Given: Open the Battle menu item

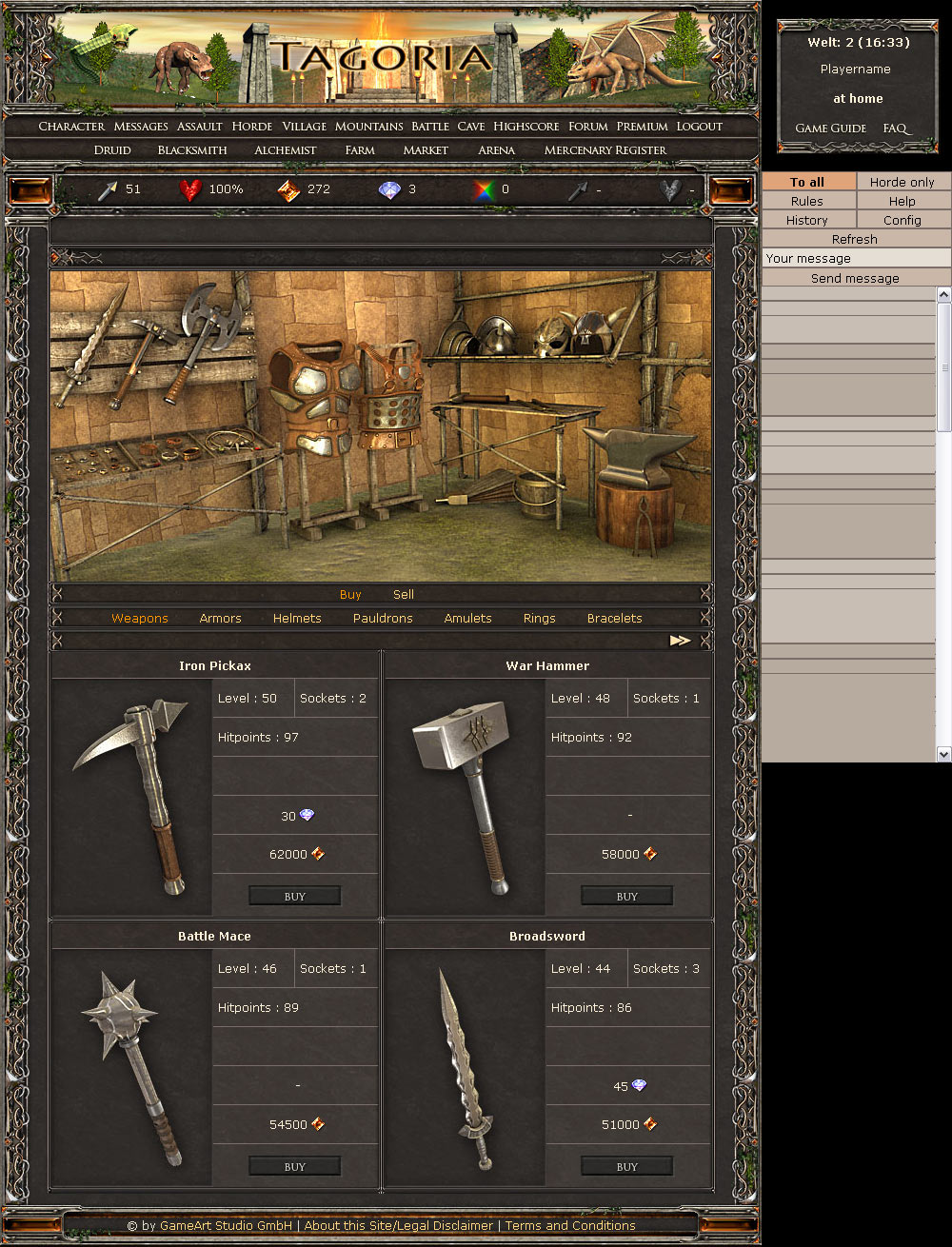Looking at the screenshot, I should tap(430, 126).
